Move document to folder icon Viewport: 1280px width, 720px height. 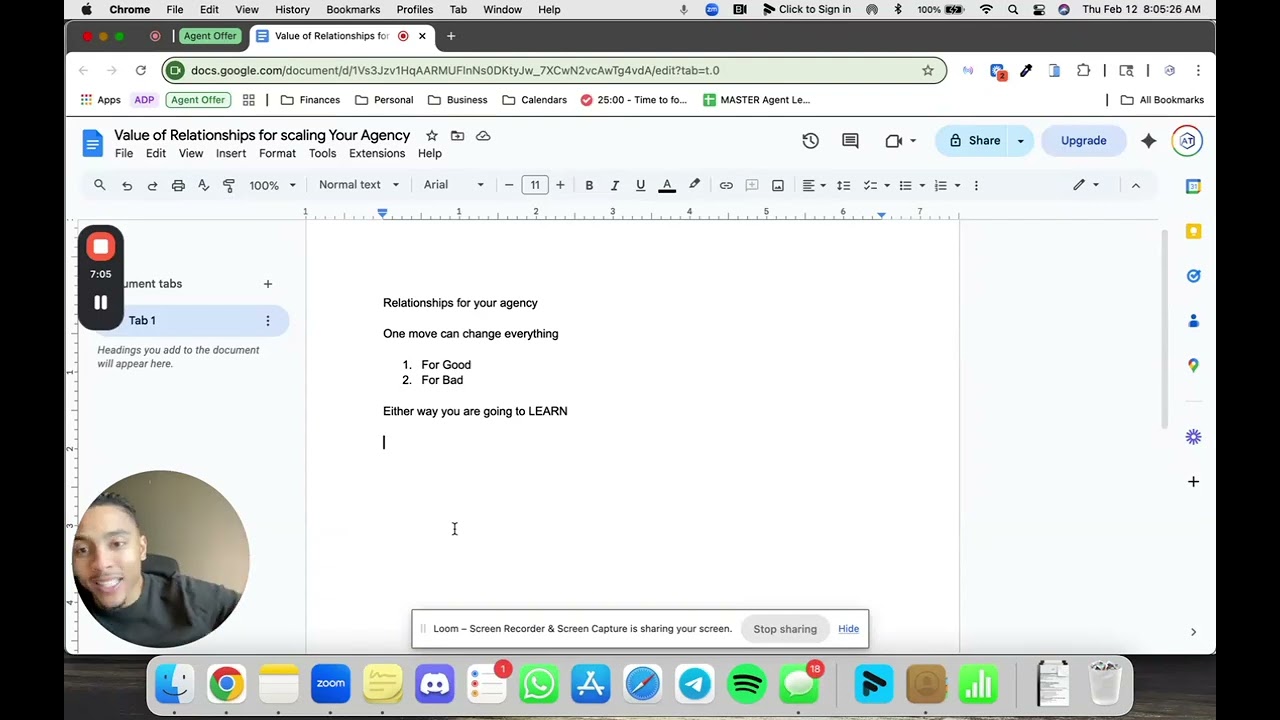(457, 135)
